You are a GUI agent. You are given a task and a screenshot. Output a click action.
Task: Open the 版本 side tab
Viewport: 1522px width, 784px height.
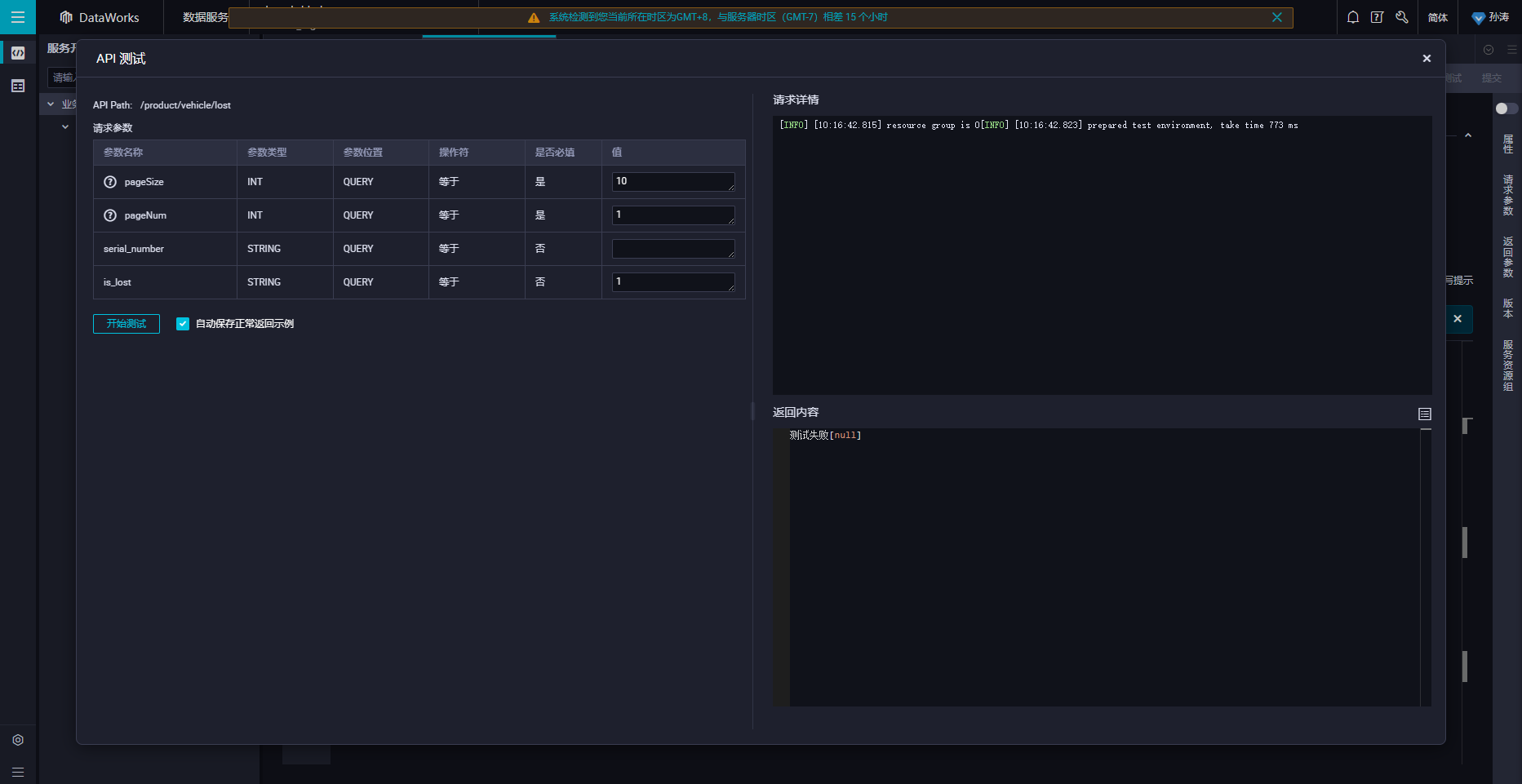click(1508, 308)
